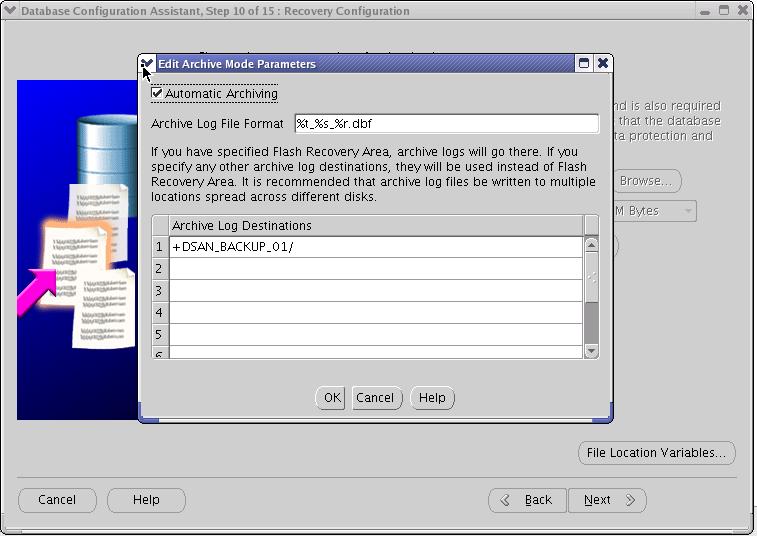Click the wizard Cancel button at bottom left
Image resolution: width=757 pixels, height=536 pixels.
(x=57, y=500)
